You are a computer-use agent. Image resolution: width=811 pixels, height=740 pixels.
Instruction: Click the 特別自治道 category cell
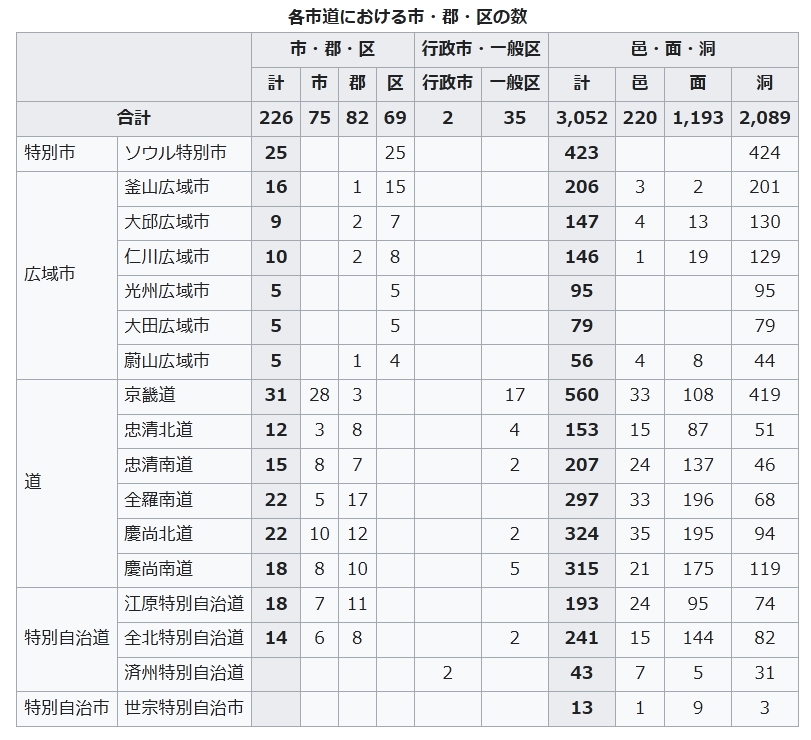click(x=67, y=638)
